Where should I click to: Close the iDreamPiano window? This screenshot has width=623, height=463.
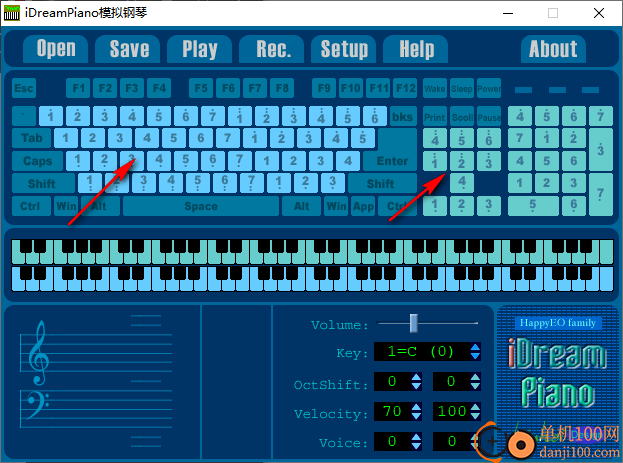(599, 13)
